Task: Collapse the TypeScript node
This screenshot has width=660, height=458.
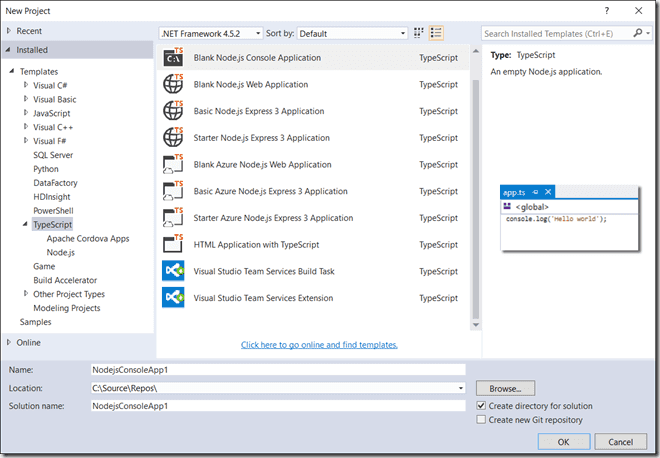Action: 25,224
